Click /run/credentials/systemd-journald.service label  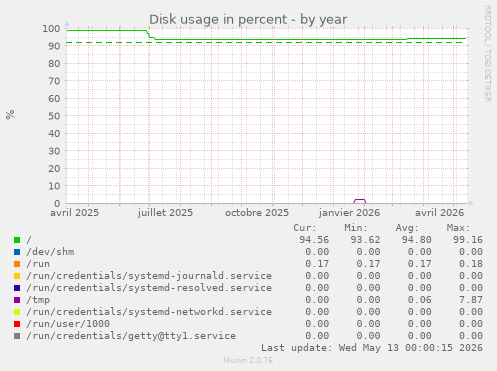coord(149,276)
